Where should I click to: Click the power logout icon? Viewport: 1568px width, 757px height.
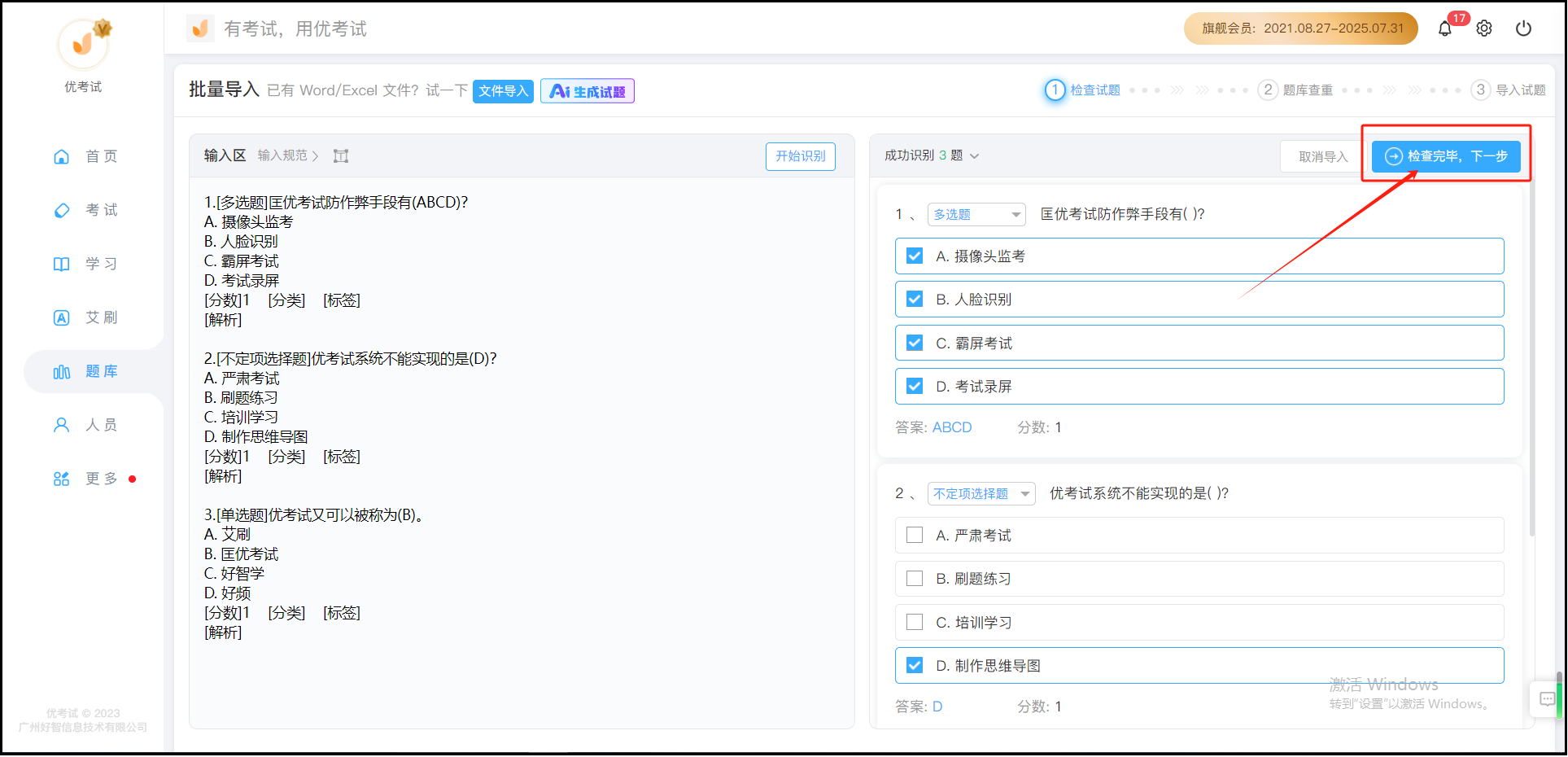coord(1523,28)
